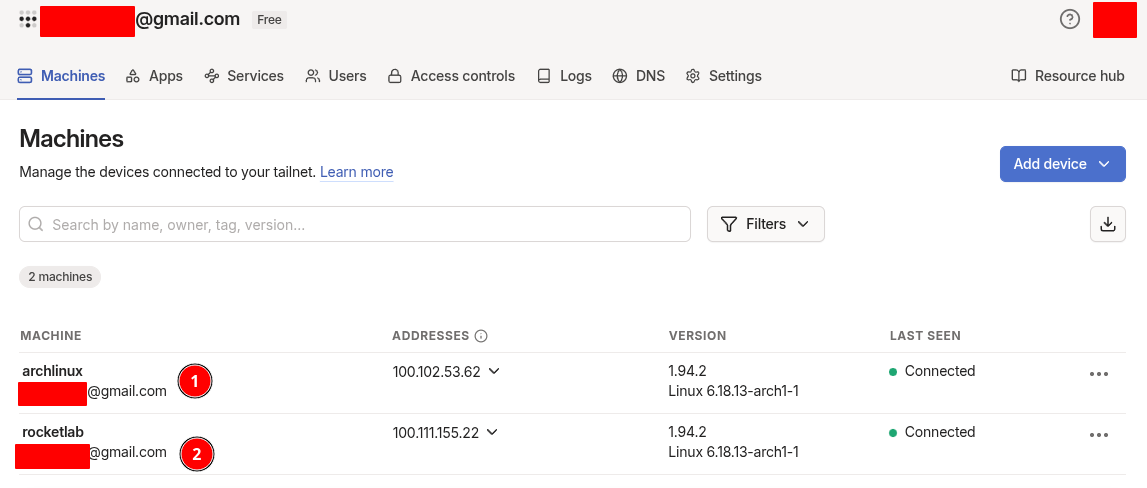Click the user avatar in top right
1147x488 pixels.
(x=1114, y=20)
